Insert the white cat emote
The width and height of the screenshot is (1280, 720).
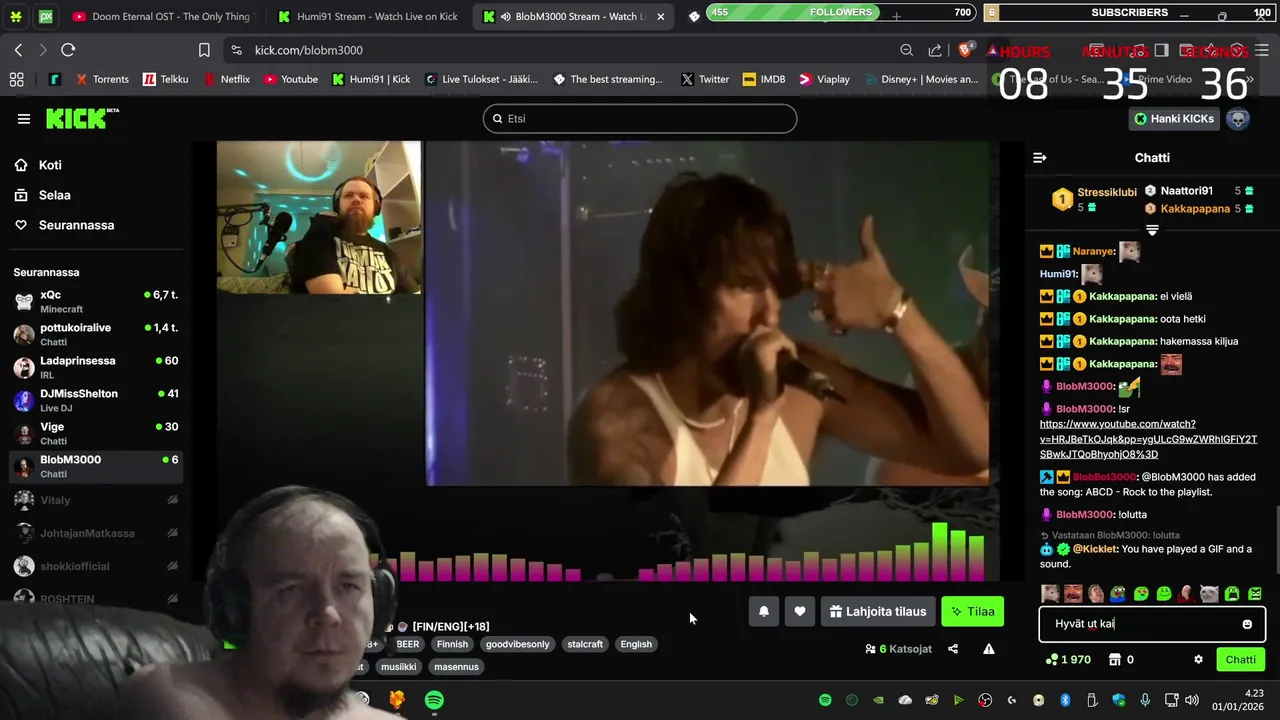pyautogui.click(x=1209, y=594)
